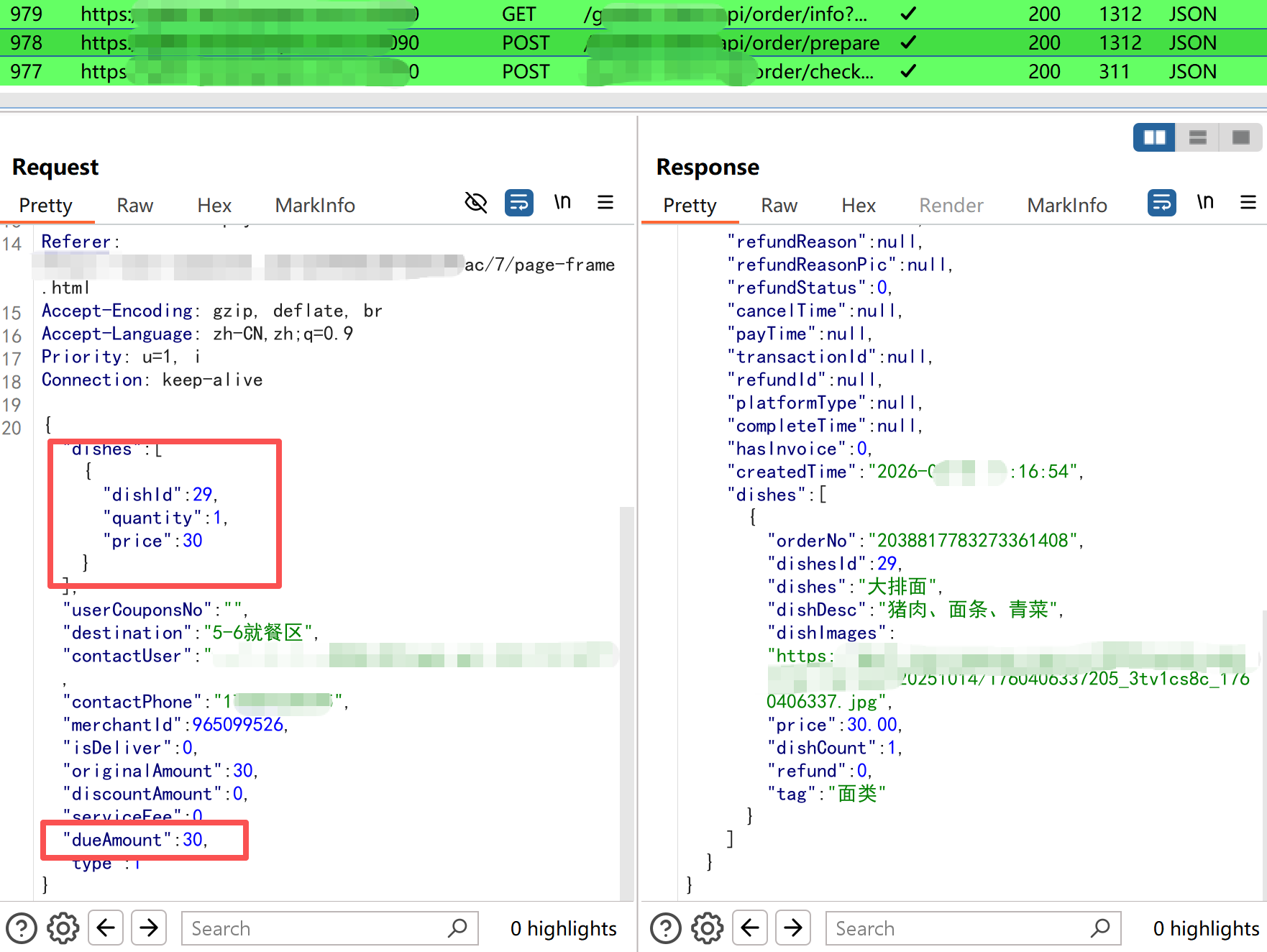The width and height of the screenshot is (1267, 952).
Task: Go to next match in Response search
Action: 793,928
